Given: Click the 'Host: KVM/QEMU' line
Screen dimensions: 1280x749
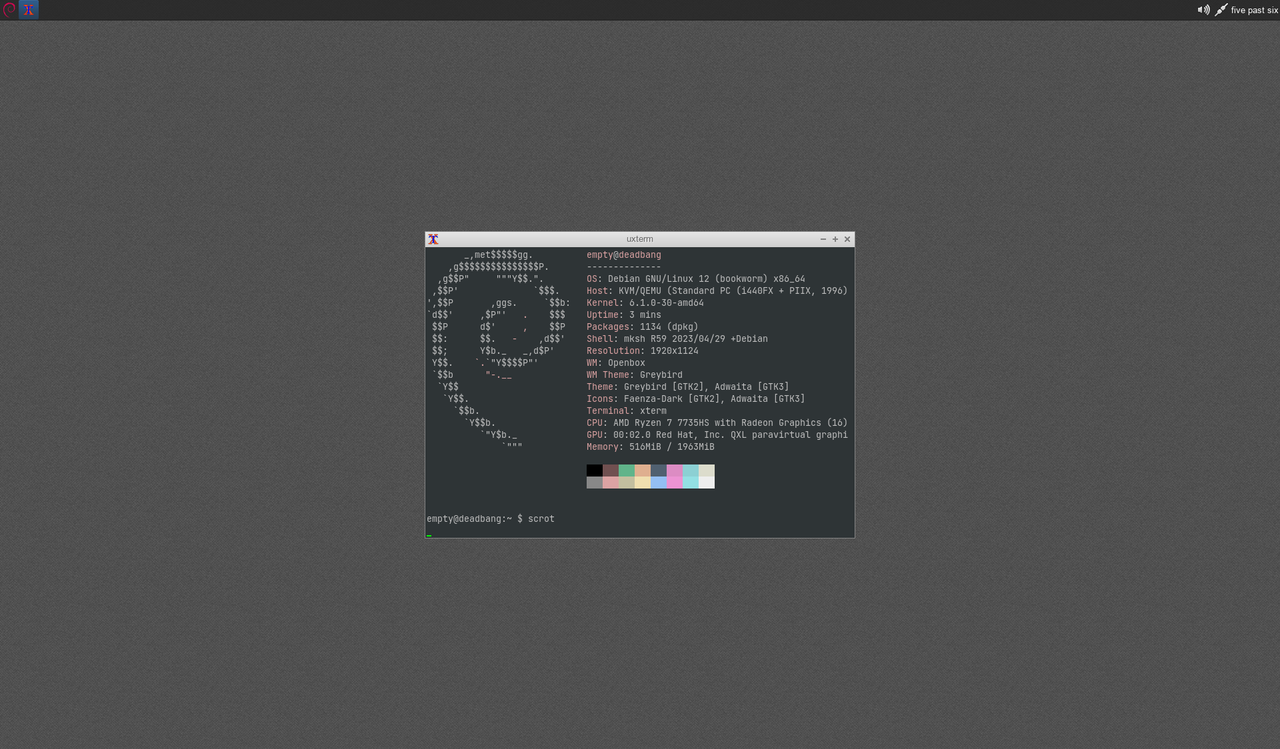Looking at the screenshot, I should [717, 291].
